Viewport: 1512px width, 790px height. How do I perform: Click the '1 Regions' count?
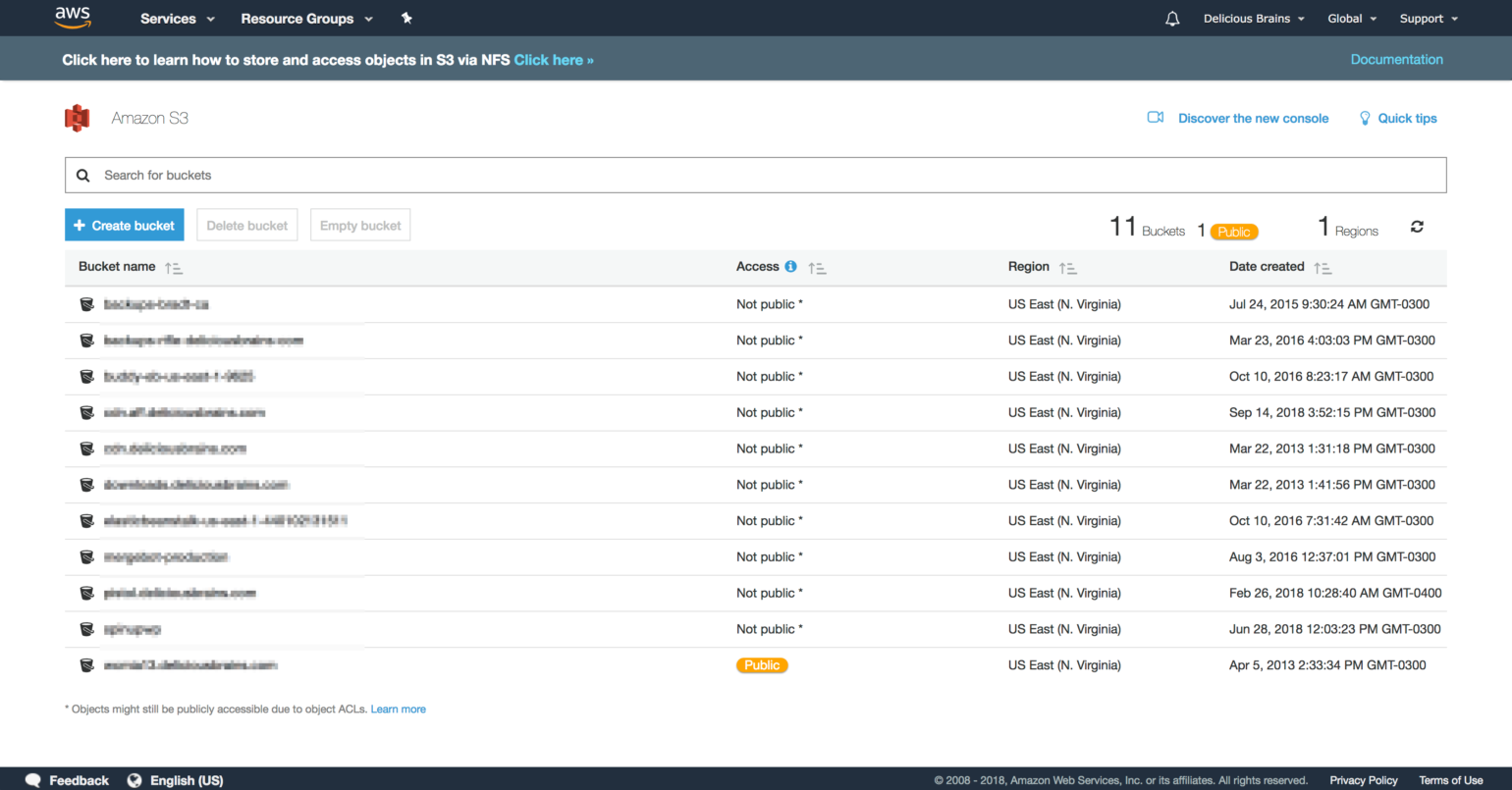pyautogui.click(x=1348, y=228)
